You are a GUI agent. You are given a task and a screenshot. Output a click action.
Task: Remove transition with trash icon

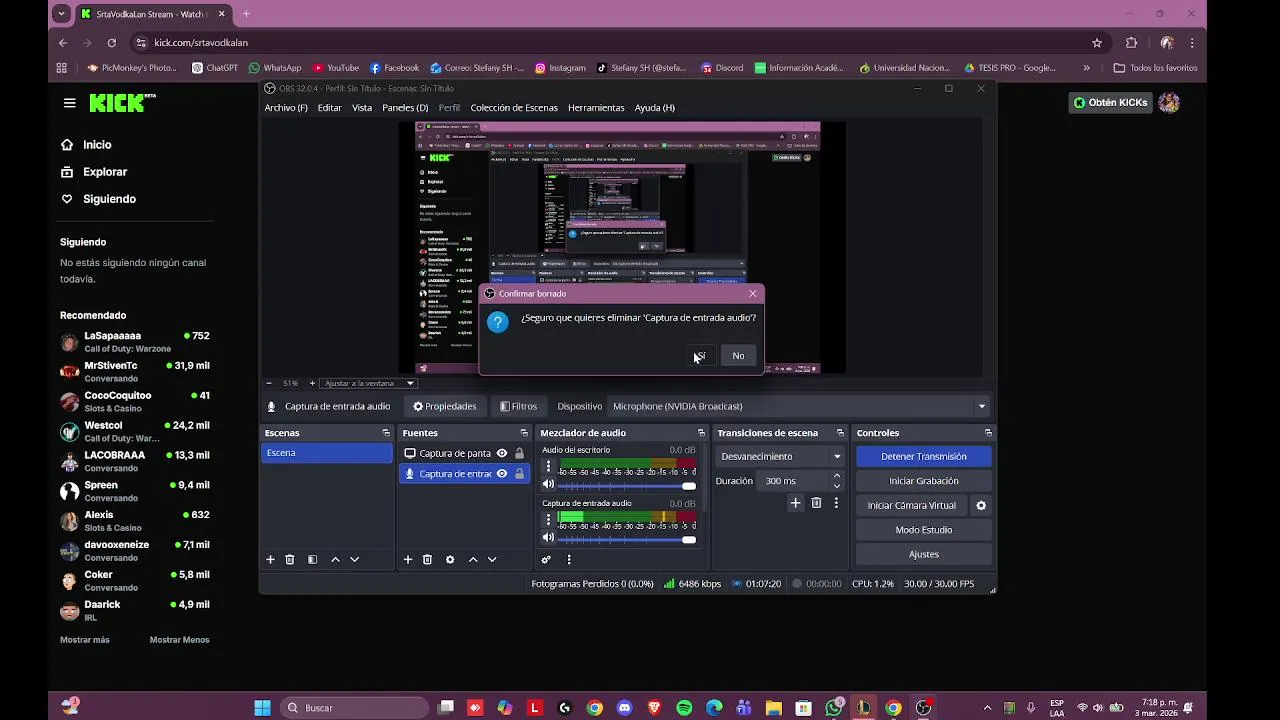816,503
